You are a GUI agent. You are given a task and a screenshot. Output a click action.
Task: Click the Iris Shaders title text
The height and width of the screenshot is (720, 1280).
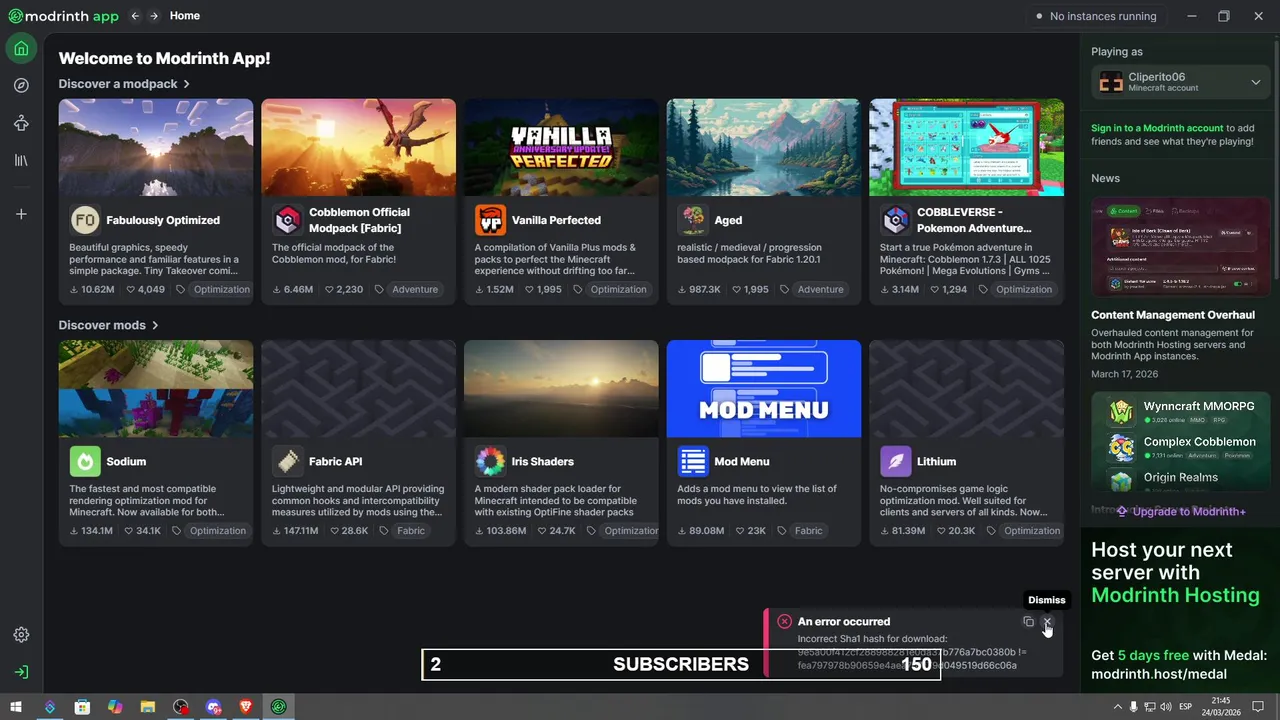[542, 462]
